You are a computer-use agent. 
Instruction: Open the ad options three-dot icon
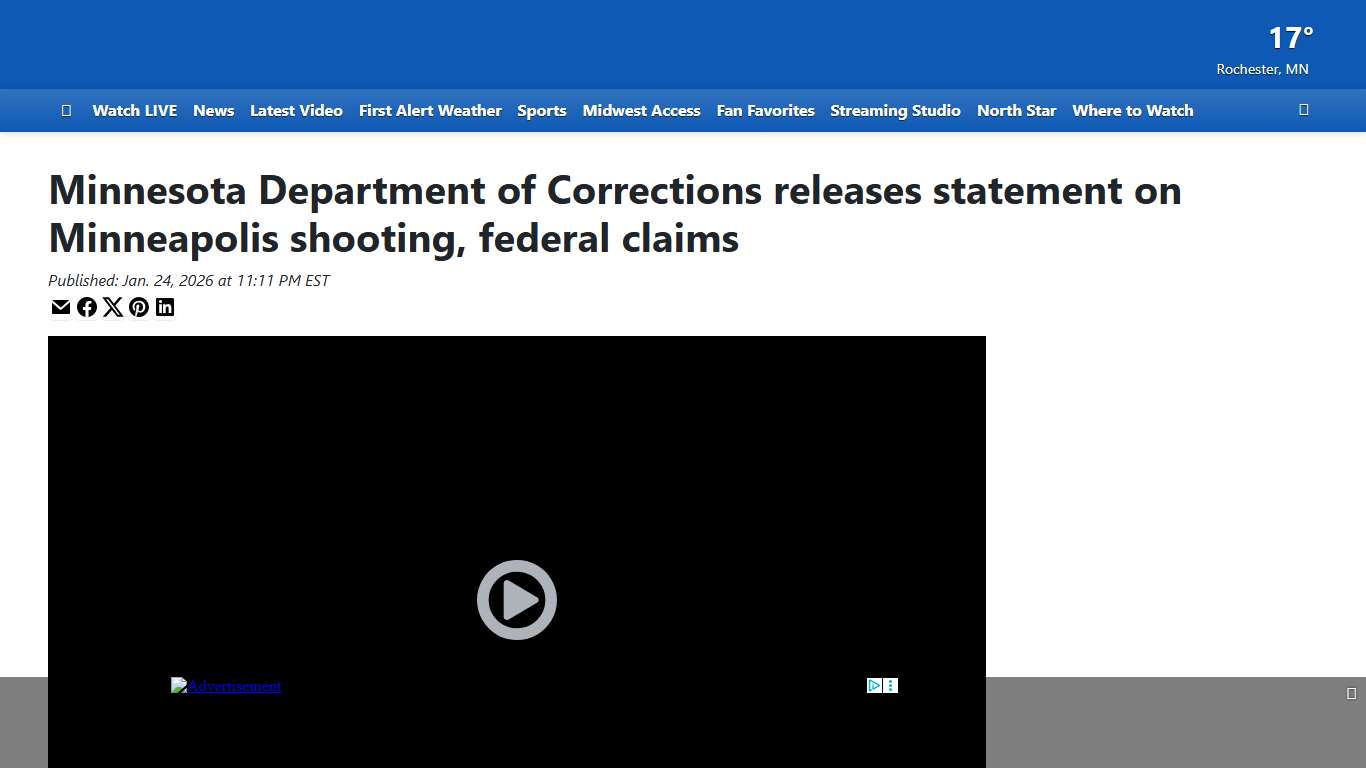point(890,684)
